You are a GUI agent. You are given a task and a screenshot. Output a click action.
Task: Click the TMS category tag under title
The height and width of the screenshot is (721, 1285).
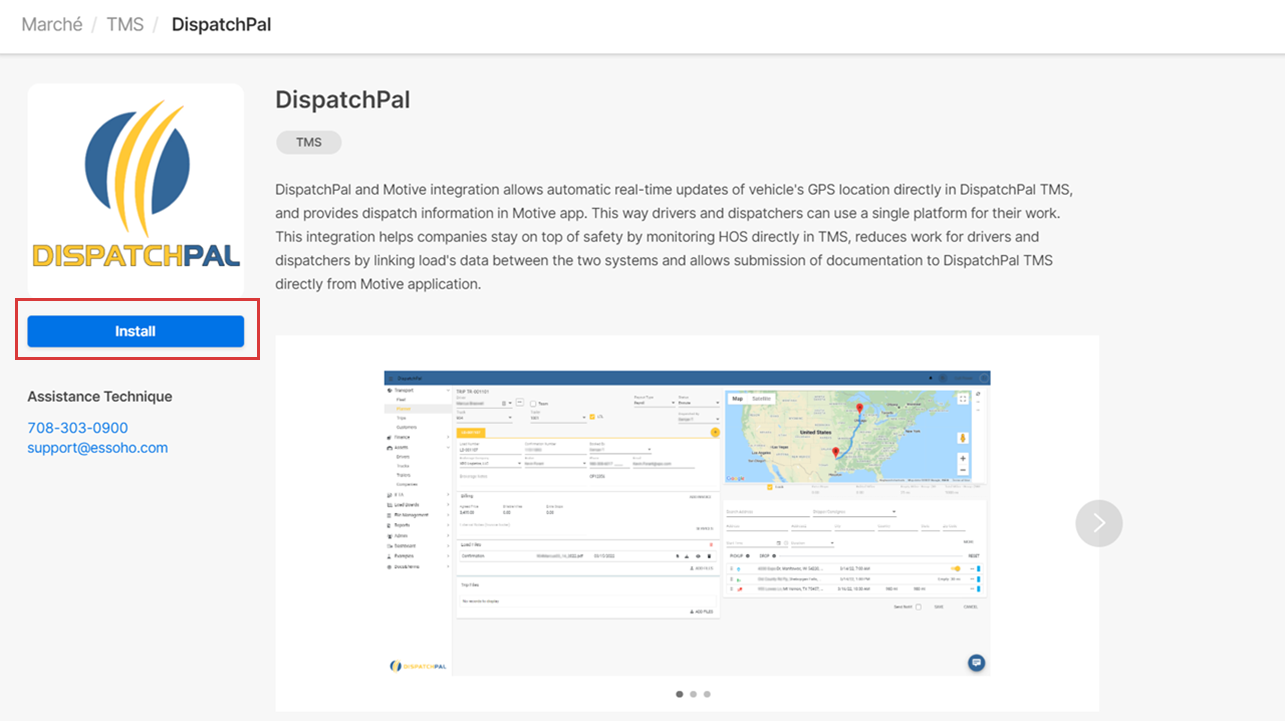click(308, 142)
